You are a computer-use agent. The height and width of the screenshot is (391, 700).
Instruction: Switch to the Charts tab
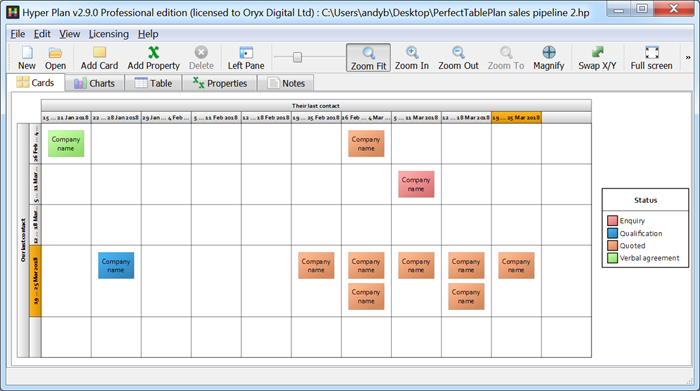click(95, 83)
